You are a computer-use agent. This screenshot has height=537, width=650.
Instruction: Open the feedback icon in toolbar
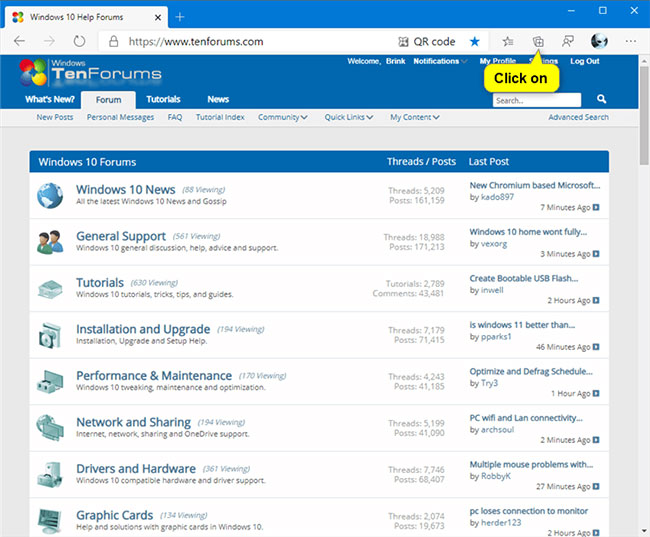[568, 41]
